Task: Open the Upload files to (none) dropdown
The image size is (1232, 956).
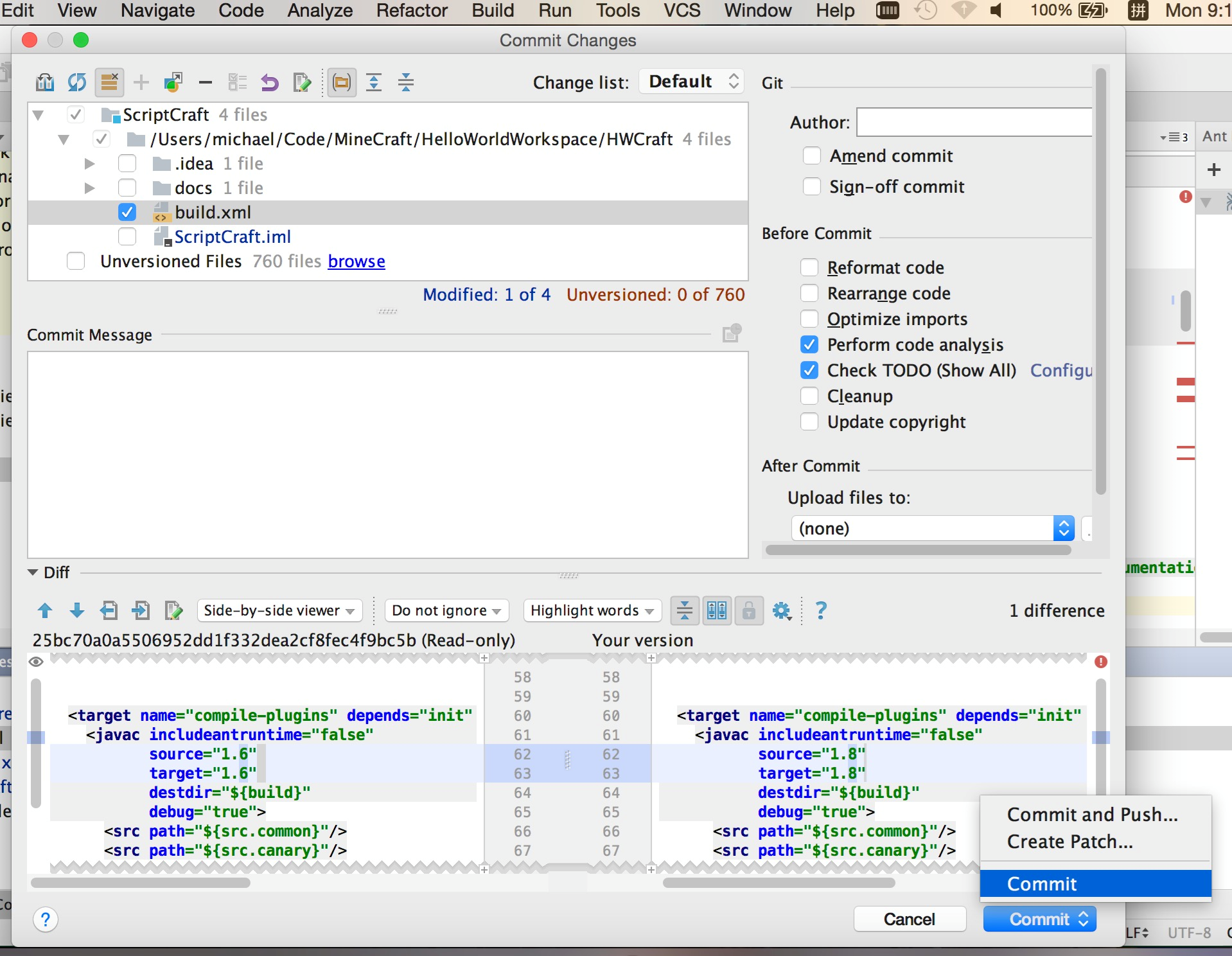Action: point(933,528)
